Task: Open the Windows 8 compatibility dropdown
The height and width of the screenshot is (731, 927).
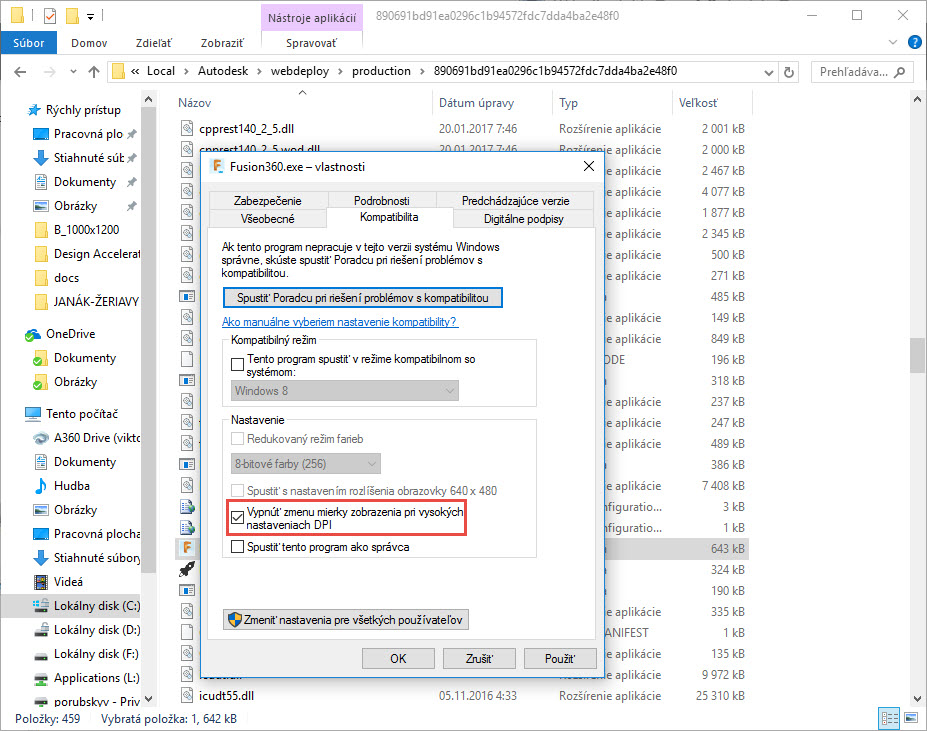Action: (345, 391)
